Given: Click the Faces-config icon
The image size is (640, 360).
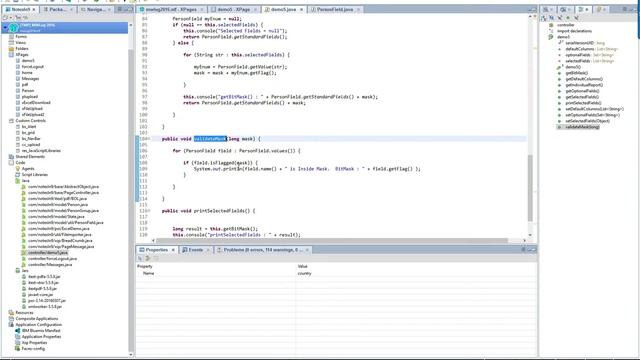Looking at the screenshot, I should click(x=18, y=349).
